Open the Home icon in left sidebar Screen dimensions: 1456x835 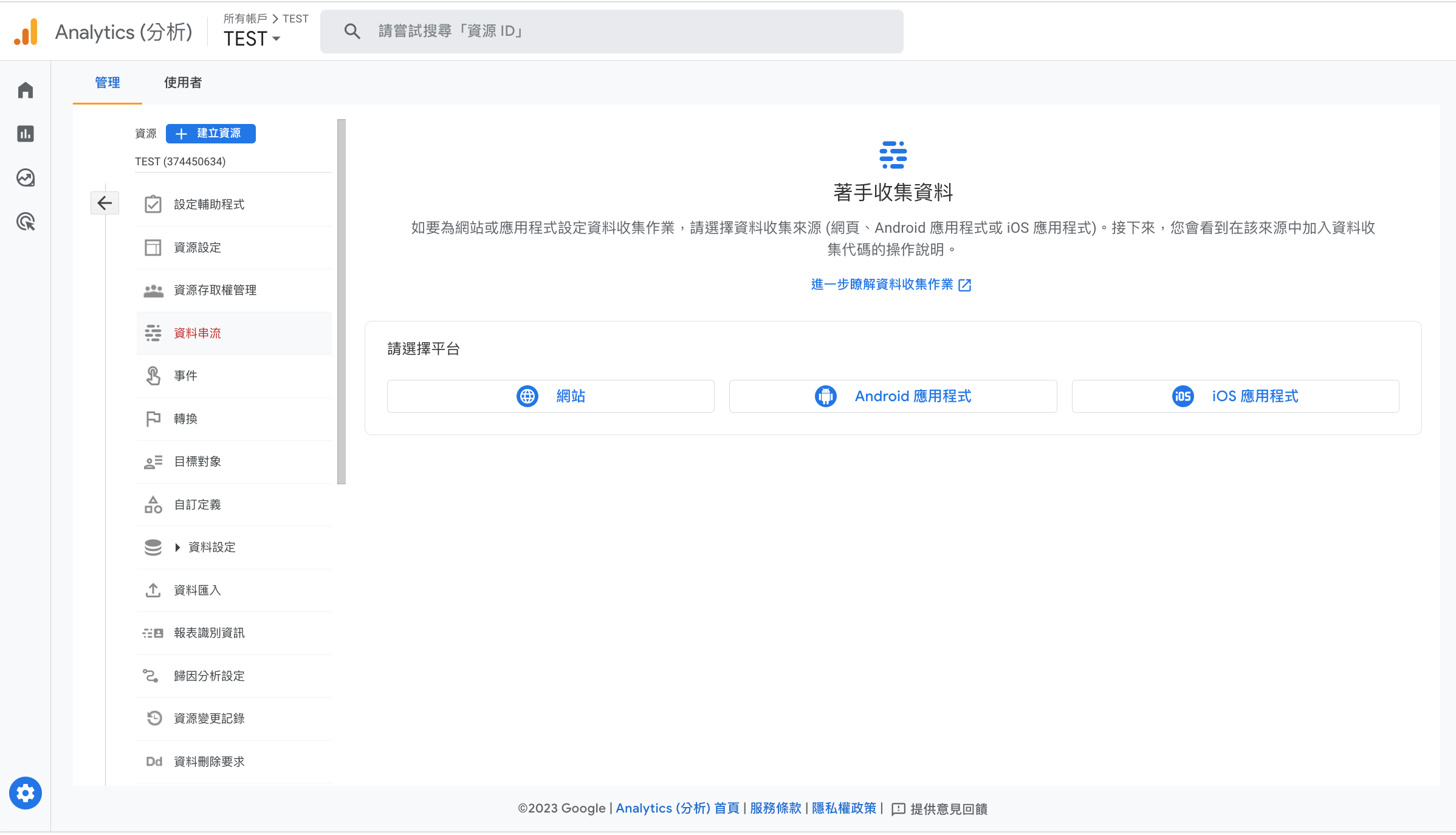tap(26, 91)
